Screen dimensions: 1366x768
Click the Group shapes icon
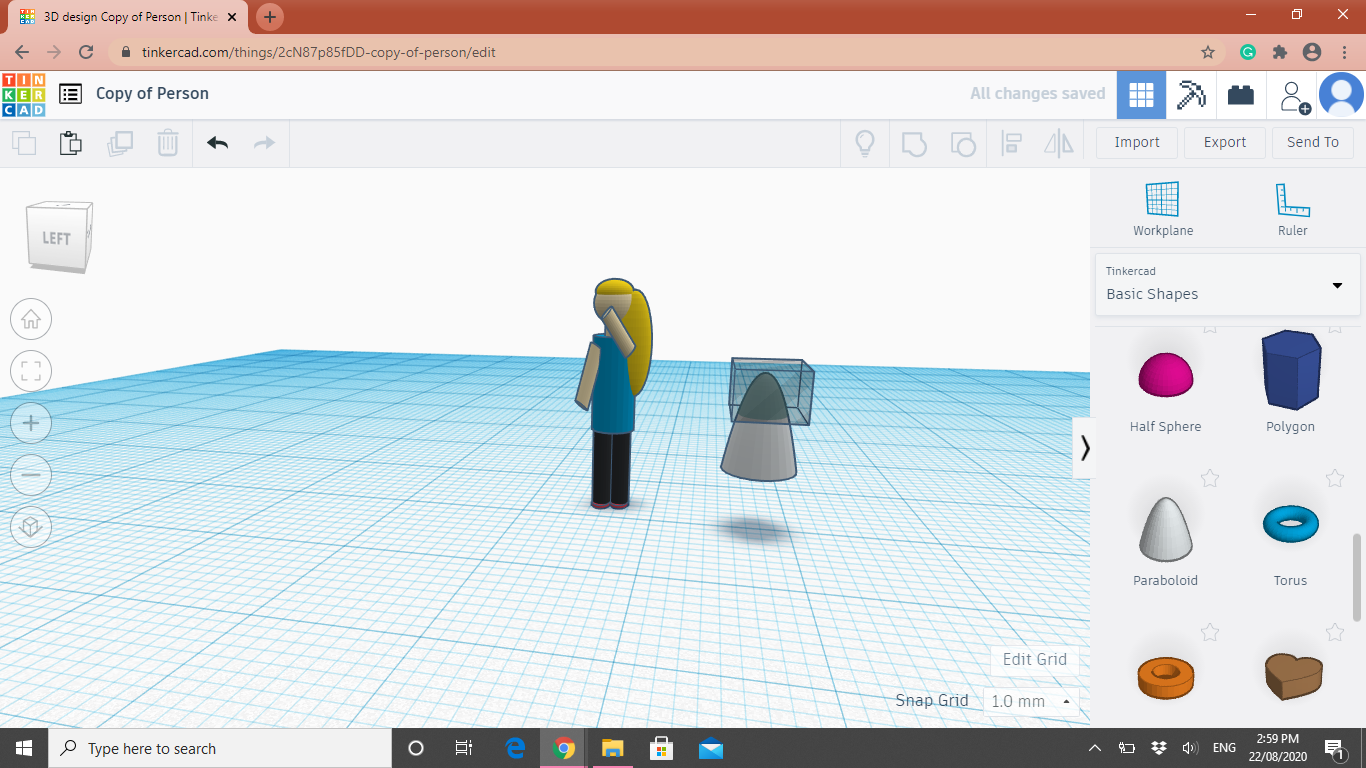click(914, 143)
